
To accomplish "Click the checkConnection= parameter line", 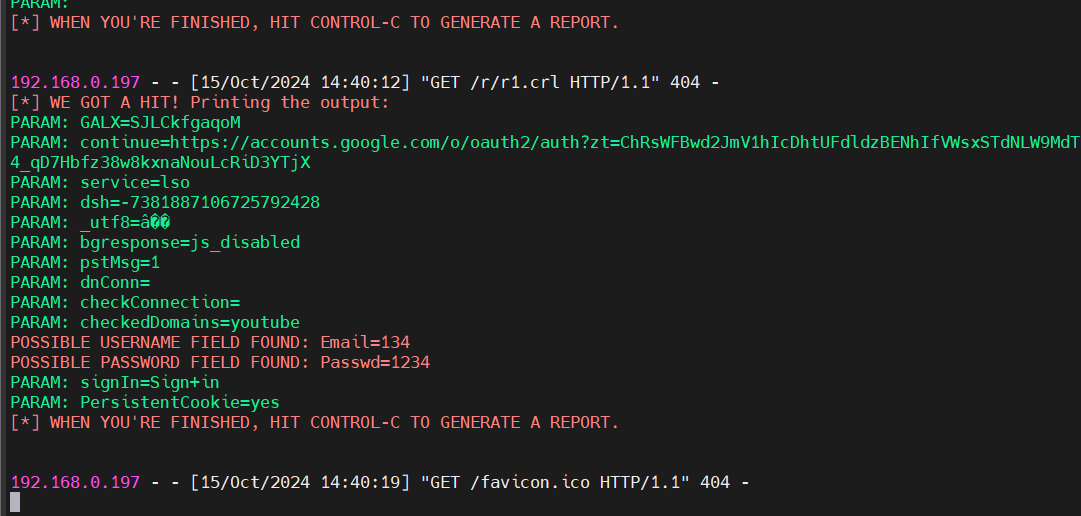I will pyautogui.click(x=160, y=302).
